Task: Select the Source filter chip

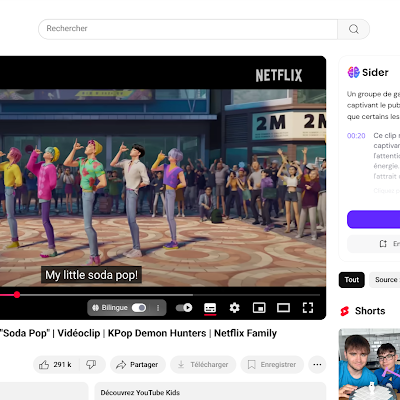Action: point(386,280)
